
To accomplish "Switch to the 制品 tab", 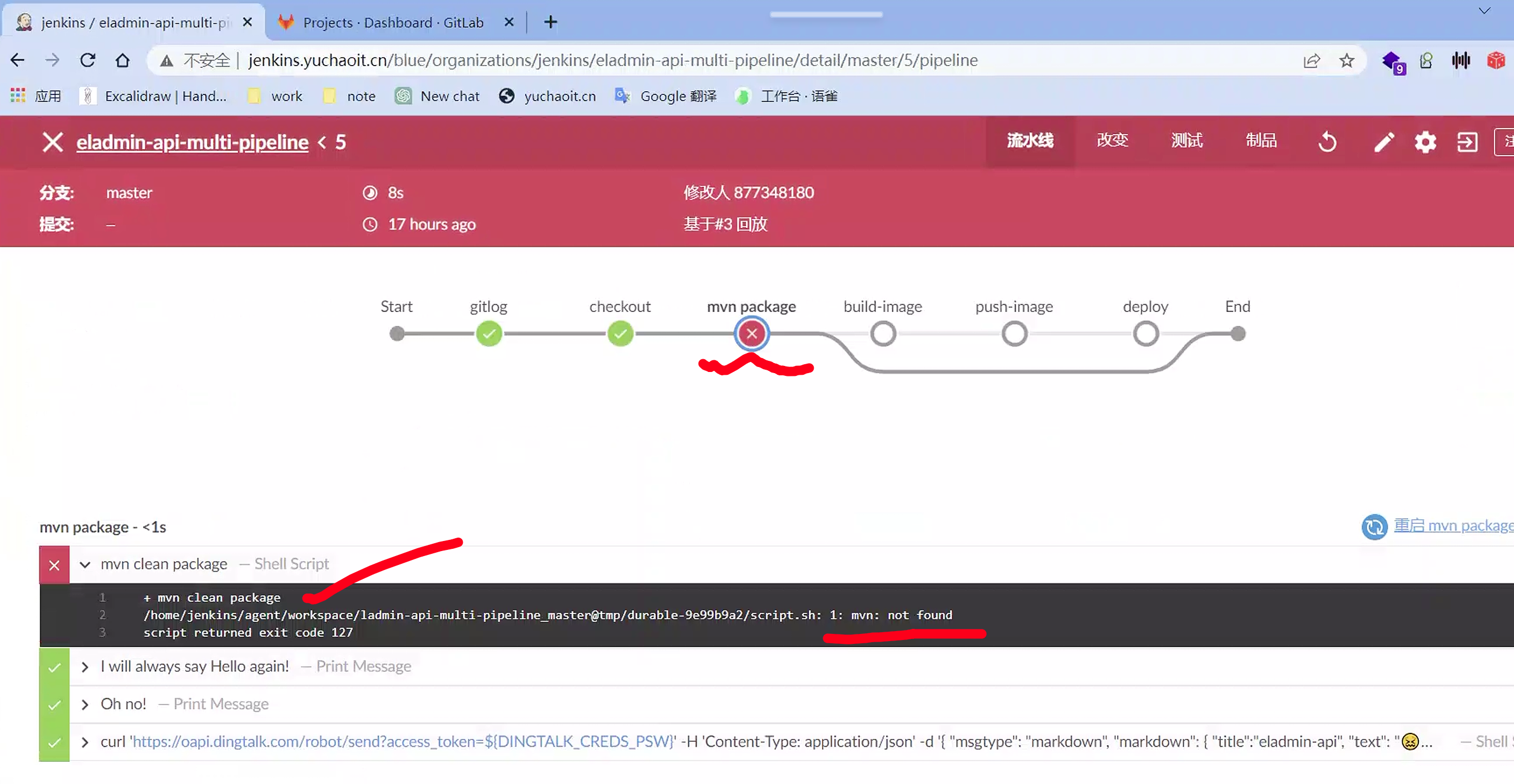I will click(1261, 141).
